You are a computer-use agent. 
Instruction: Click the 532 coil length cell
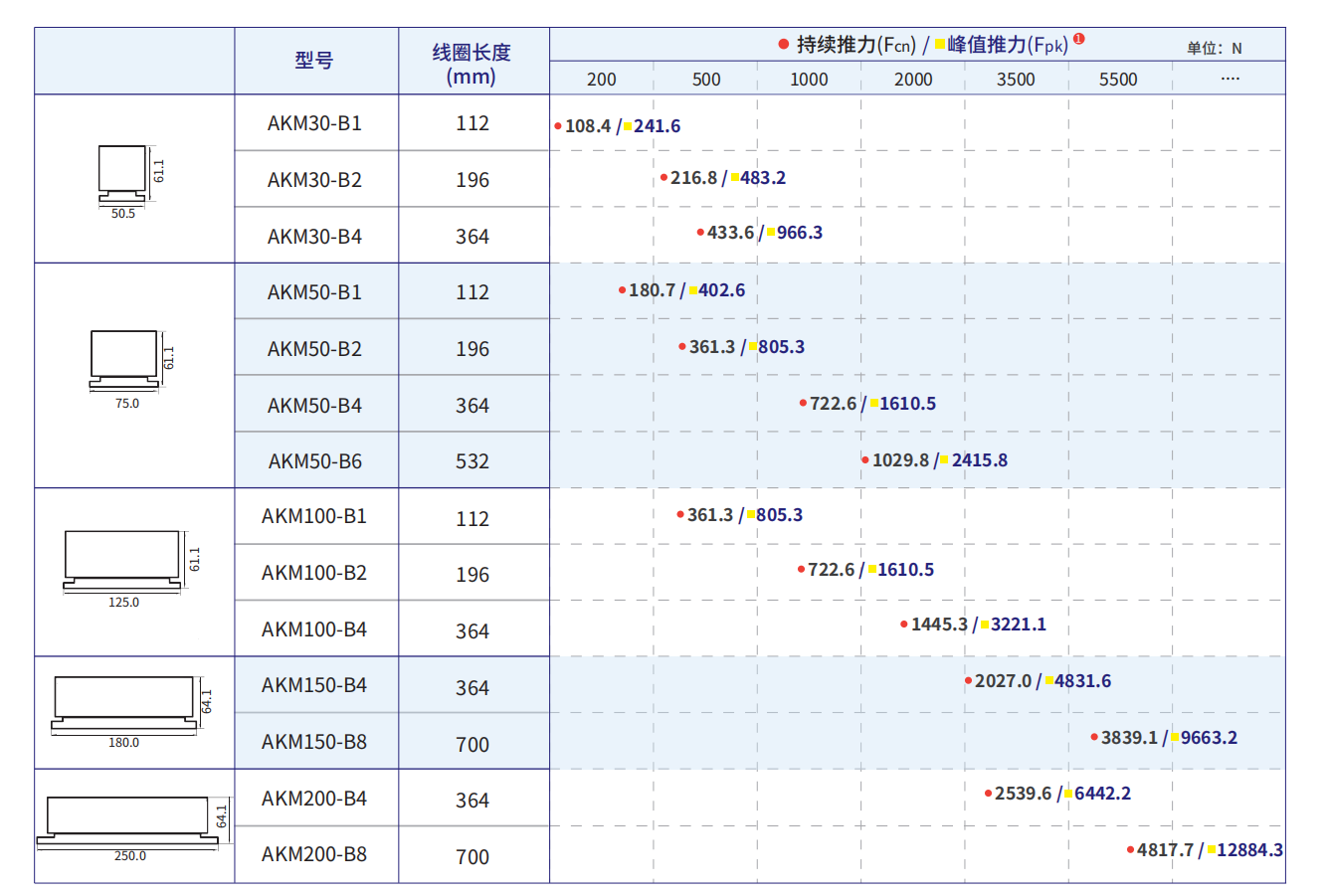(x=473, y=461)
